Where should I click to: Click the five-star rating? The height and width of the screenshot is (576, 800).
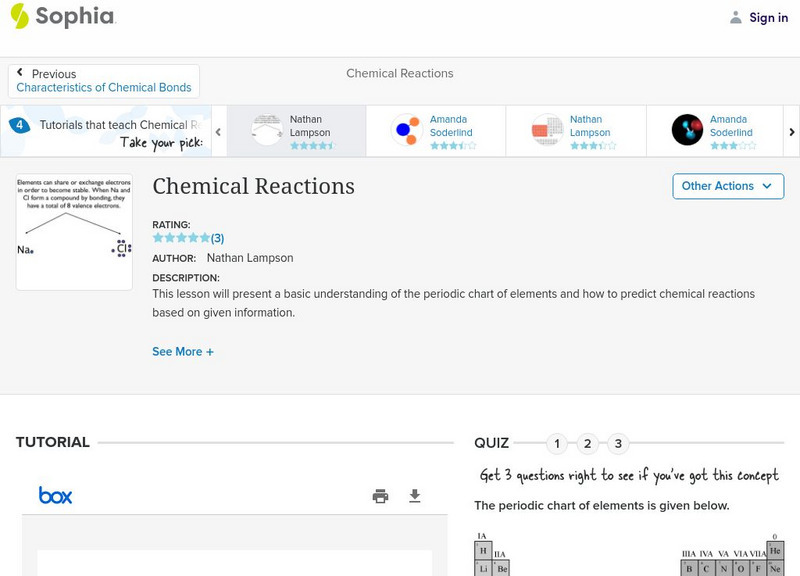[x=181, y=238]
